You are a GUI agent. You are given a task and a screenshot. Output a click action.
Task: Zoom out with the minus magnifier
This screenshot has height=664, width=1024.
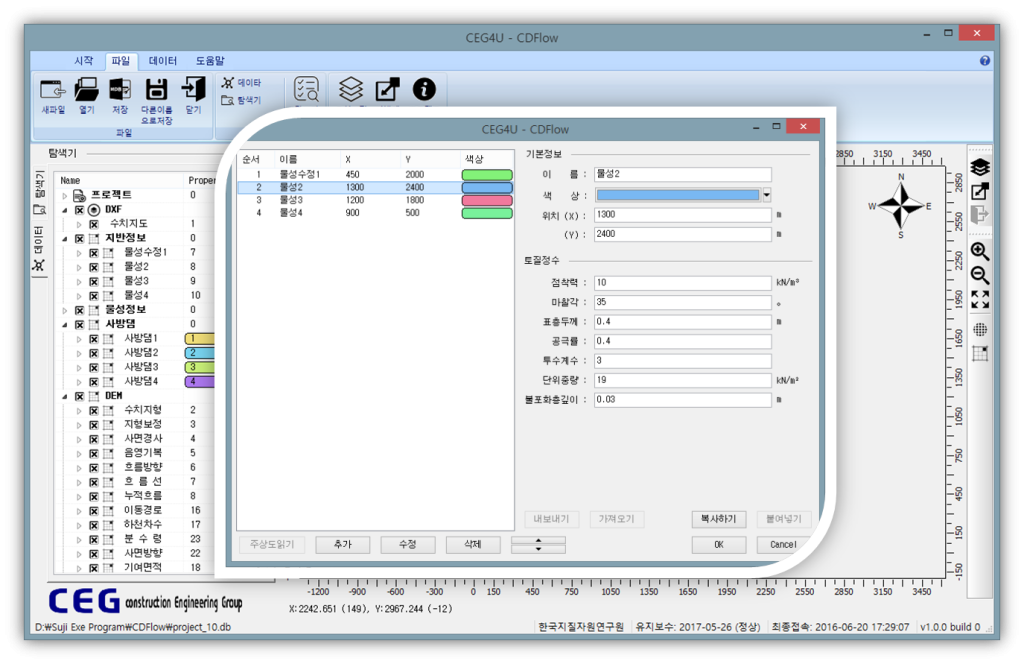[x=980, y=275]
